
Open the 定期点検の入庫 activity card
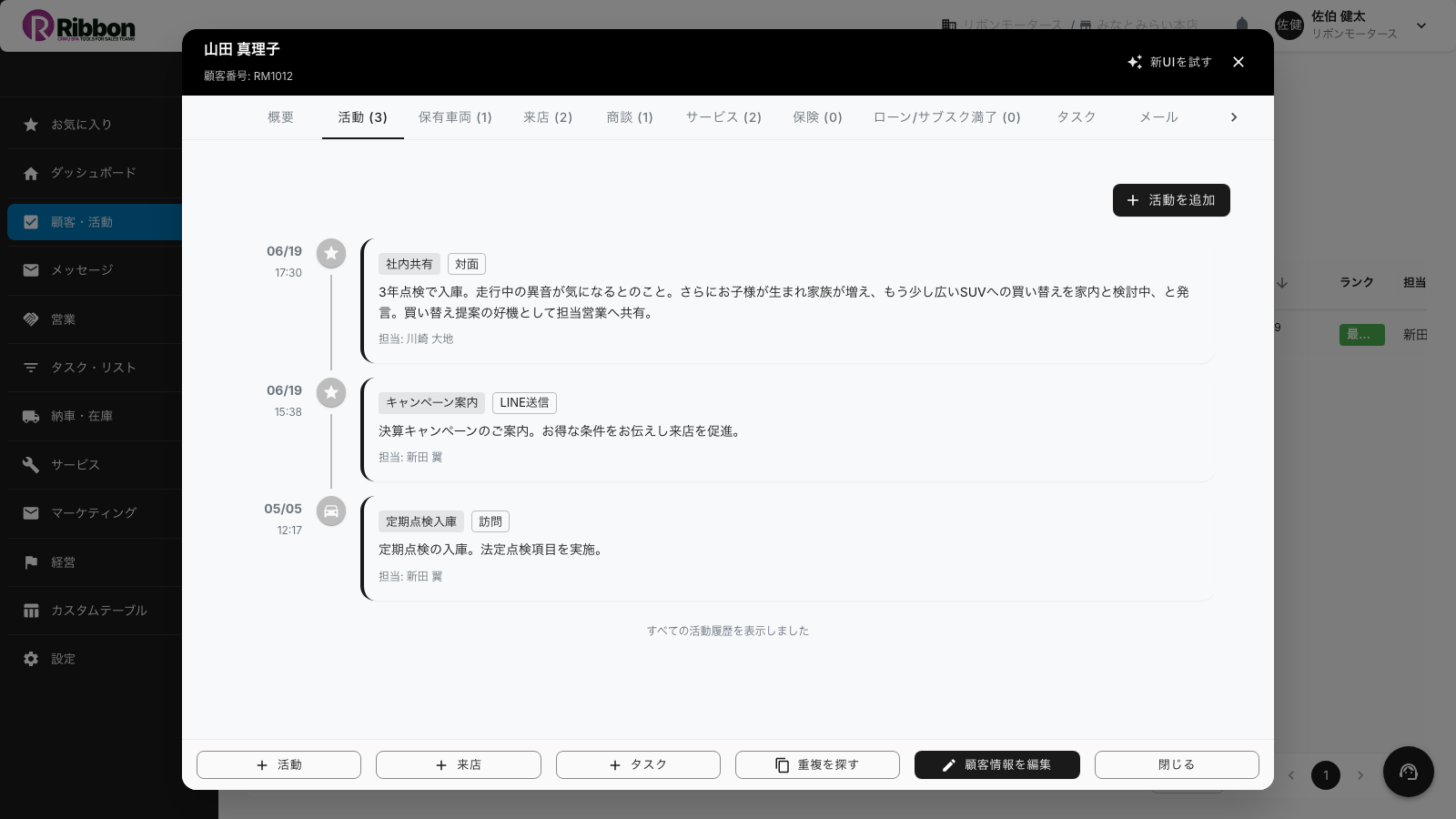tap(788, 549)
